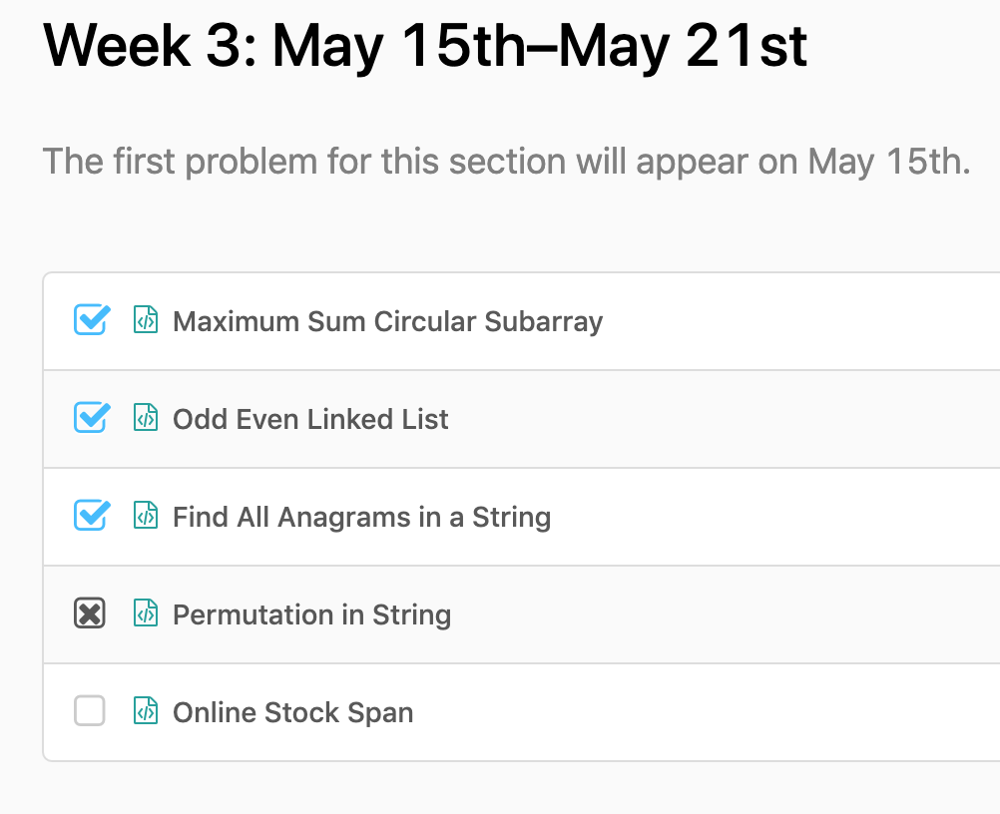
Task: Open the Maximum Sum Circular Subarray problem
Action: (x=388, y=322)
